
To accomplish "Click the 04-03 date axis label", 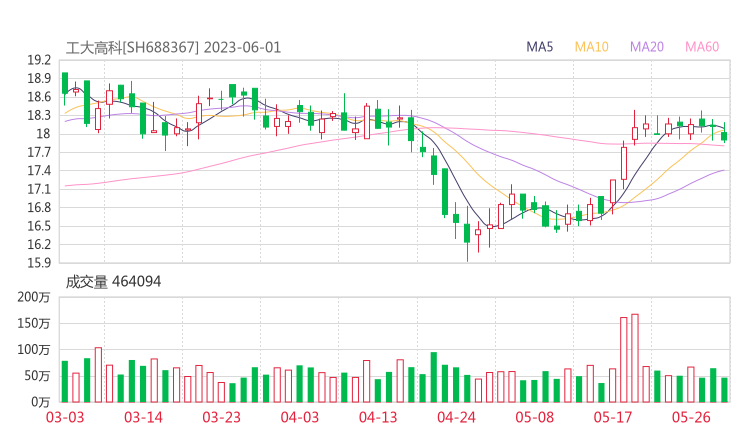I will tap(300, 417).
